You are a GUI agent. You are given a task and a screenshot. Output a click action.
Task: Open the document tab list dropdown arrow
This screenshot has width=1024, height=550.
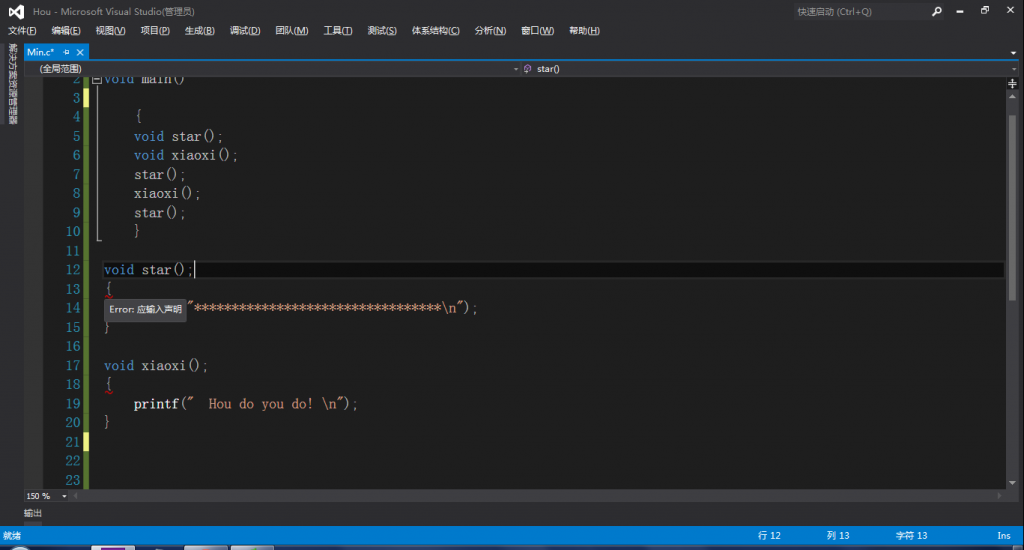coord(1013,53)
